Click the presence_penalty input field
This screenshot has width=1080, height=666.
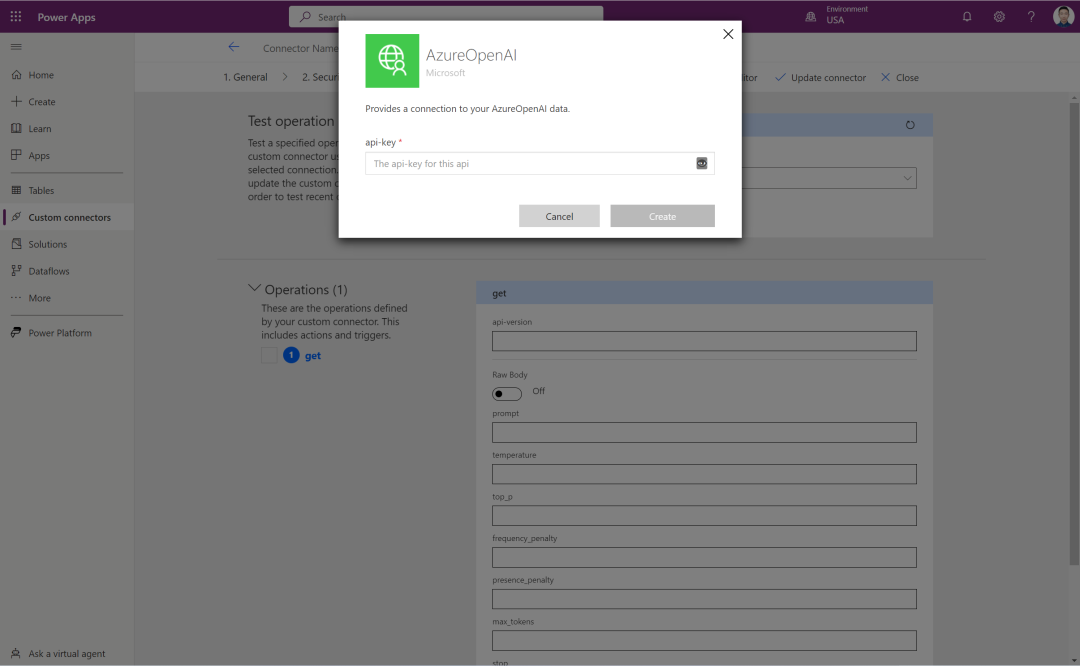(x=704, y=599)
